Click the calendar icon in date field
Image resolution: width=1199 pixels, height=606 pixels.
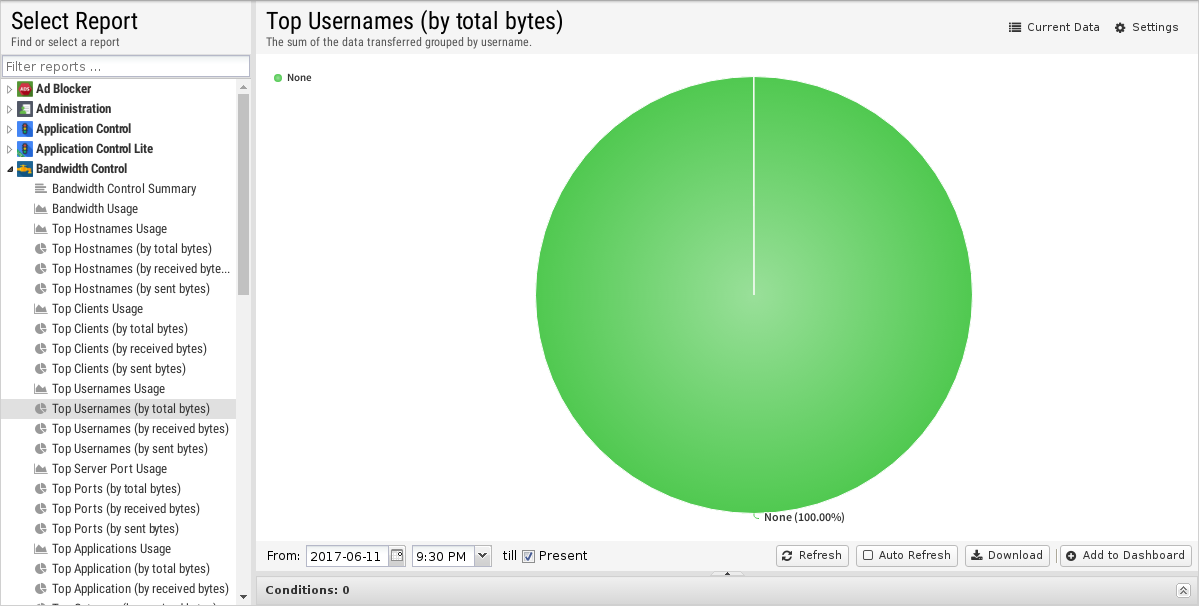(397, 556)
